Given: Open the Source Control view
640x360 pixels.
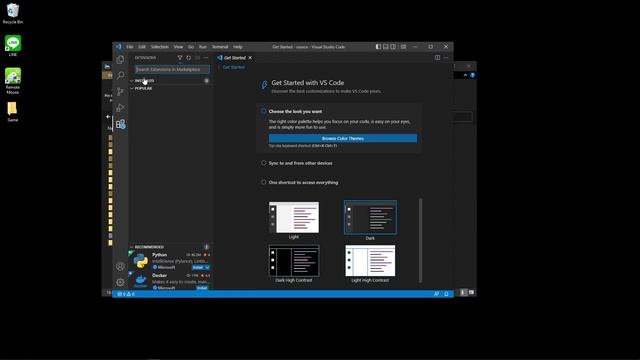Looking at the screenshot, I should [x=120, y=92].
